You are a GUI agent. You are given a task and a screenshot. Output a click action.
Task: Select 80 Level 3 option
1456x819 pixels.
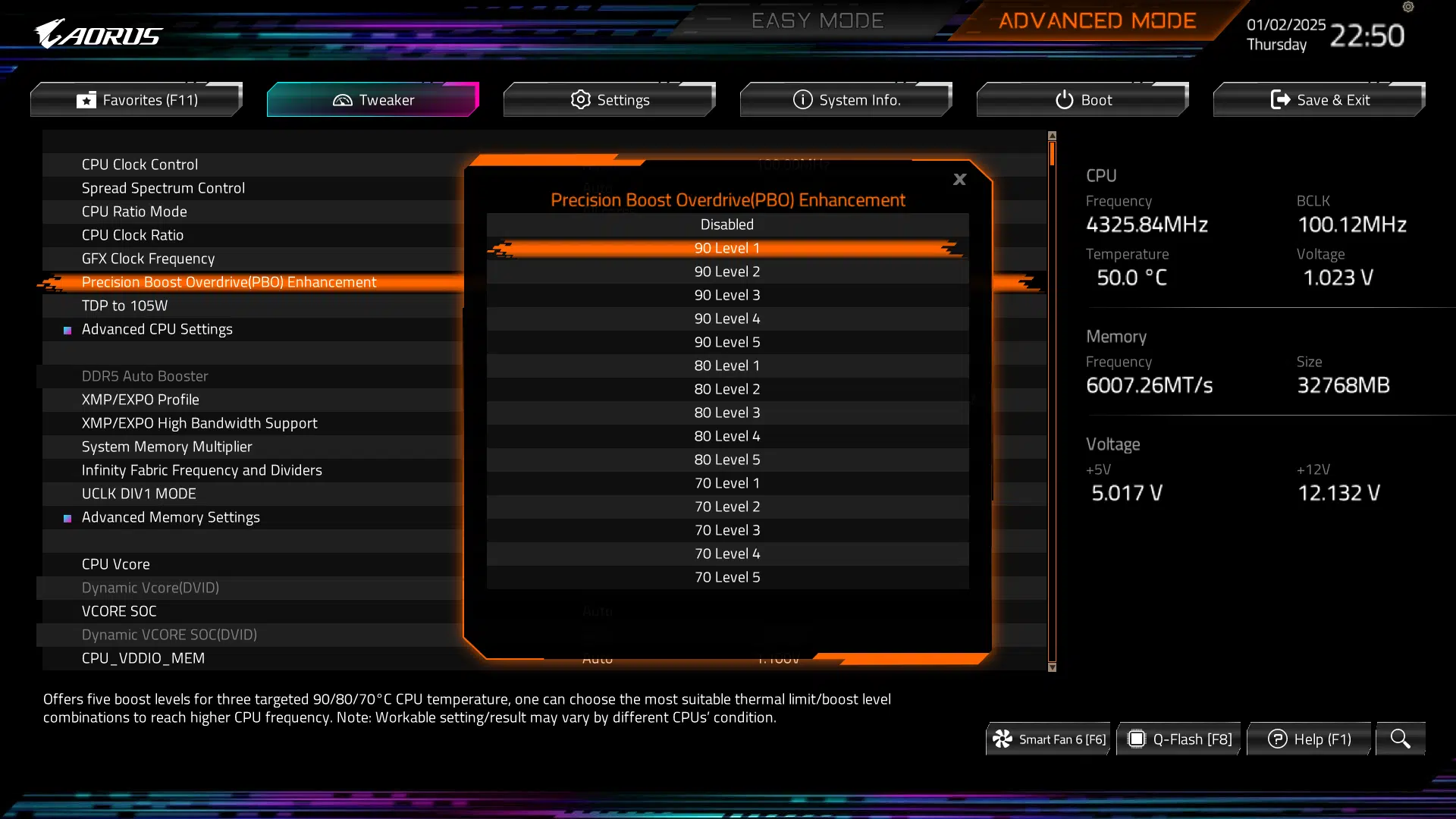[727, 413]
